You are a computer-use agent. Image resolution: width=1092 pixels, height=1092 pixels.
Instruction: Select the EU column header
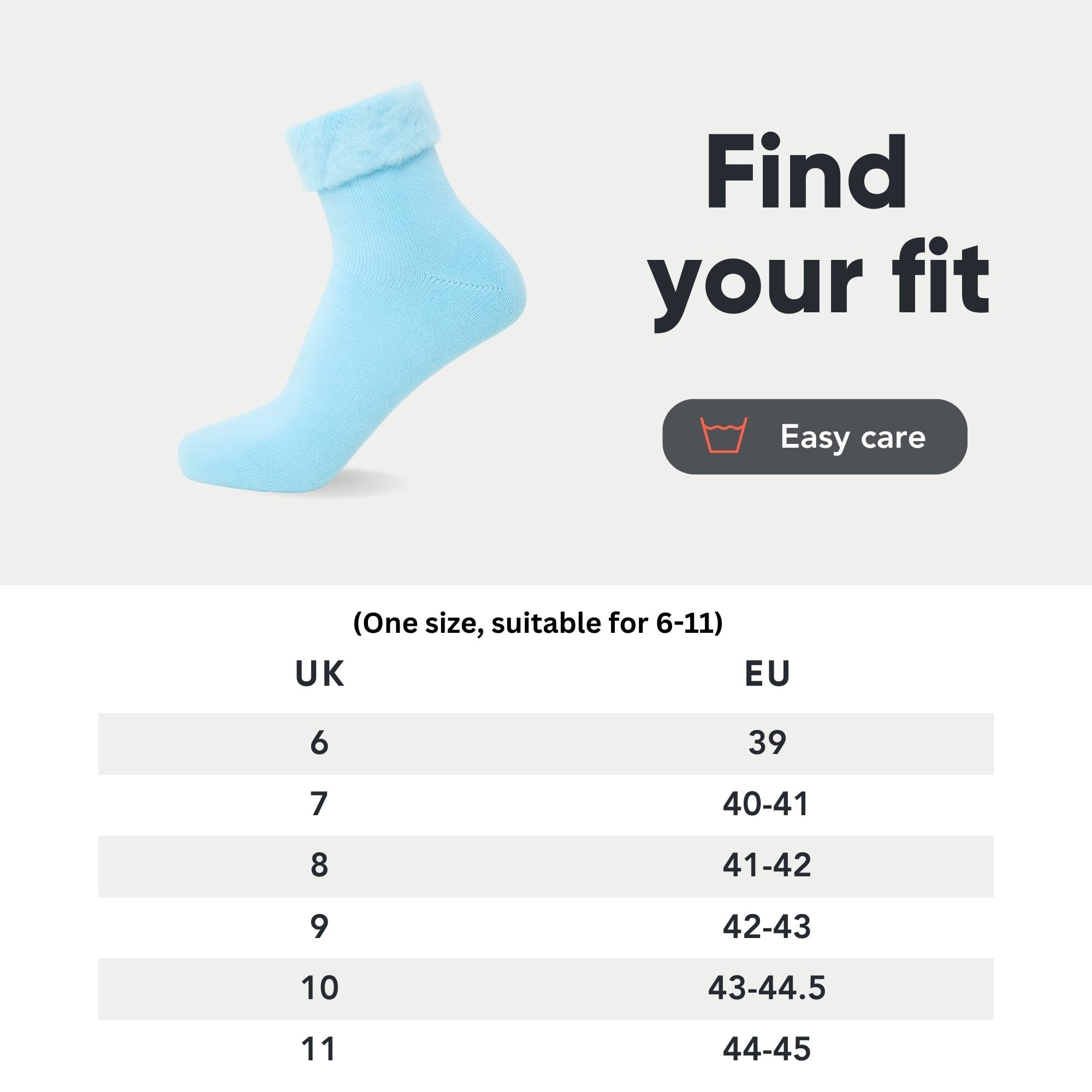click(x=767, y=674)
